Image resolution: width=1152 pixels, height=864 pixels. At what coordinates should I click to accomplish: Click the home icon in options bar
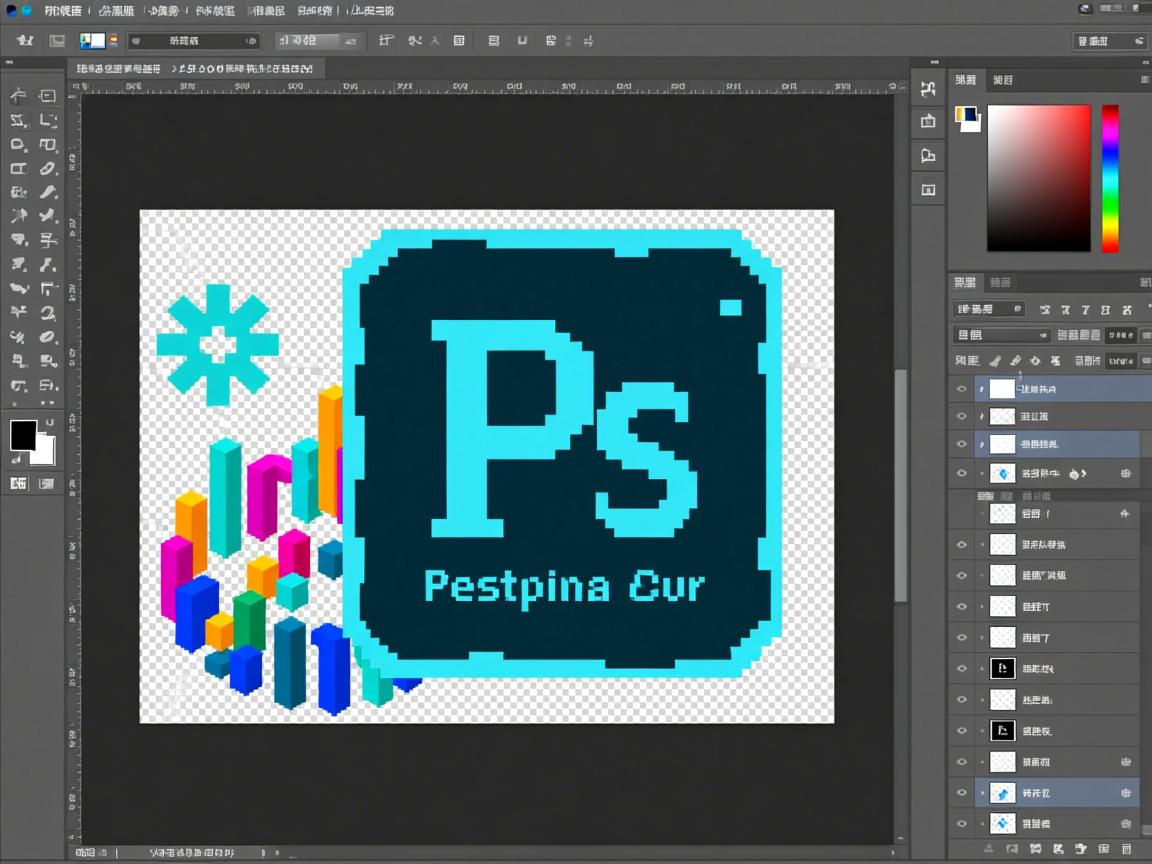tap(25, 41)
